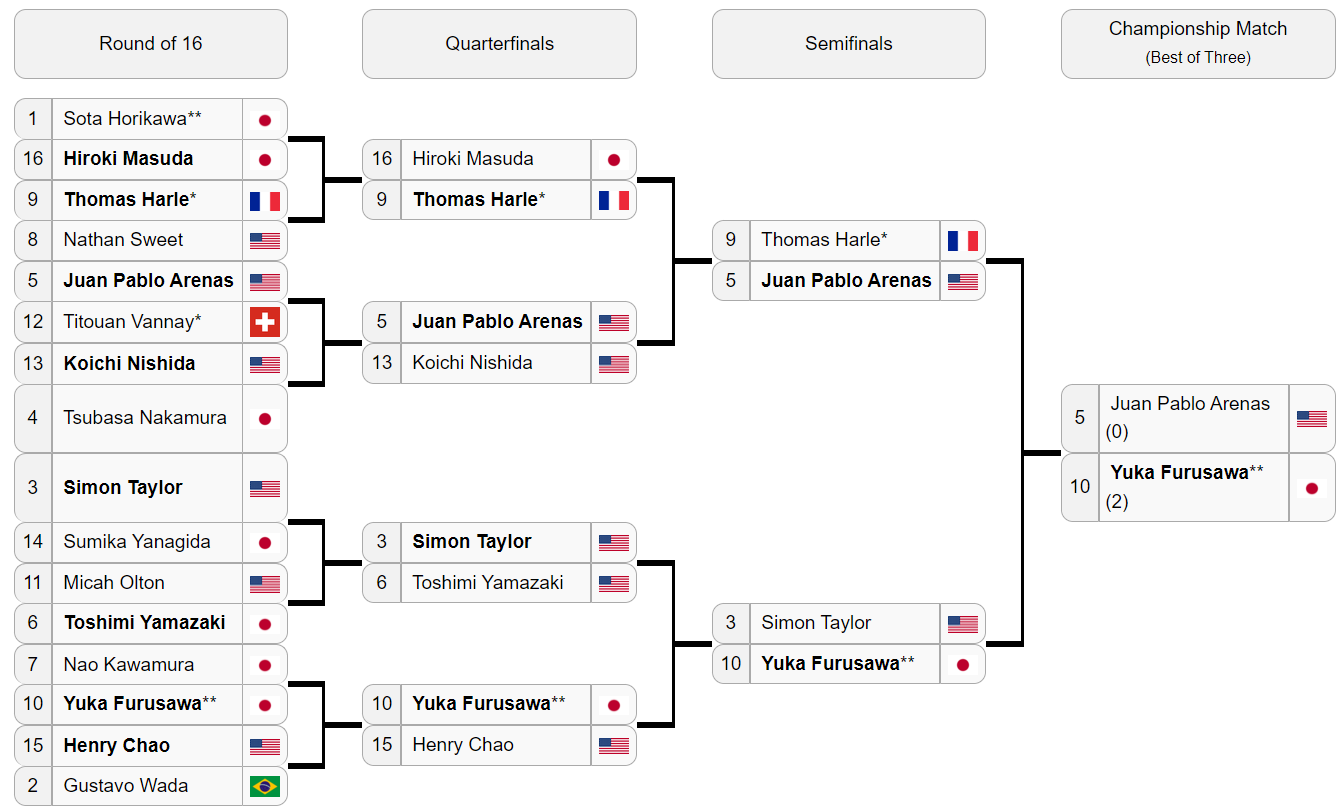Select the Round of 16 header

click(151, 44)
